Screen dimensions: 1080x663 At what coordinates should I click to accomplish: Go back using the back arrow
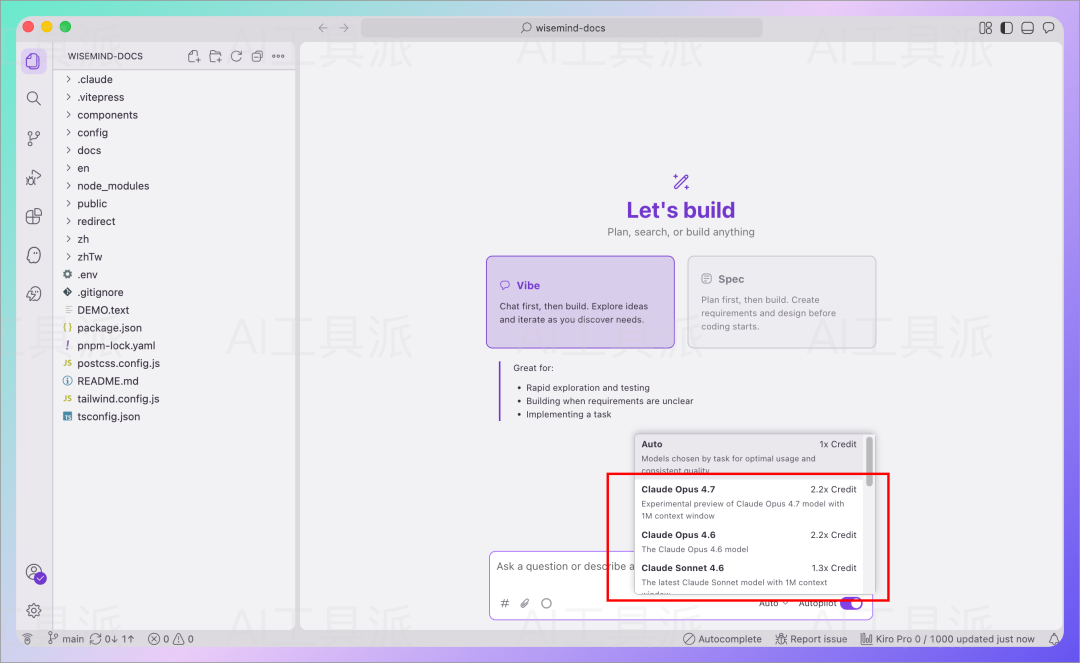[x=323, y=28]
